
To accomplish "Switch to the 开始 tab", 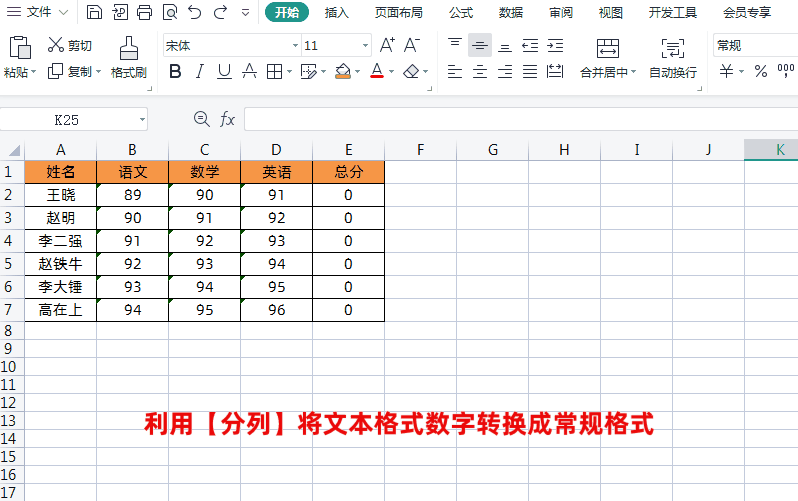I will [287, 12].
